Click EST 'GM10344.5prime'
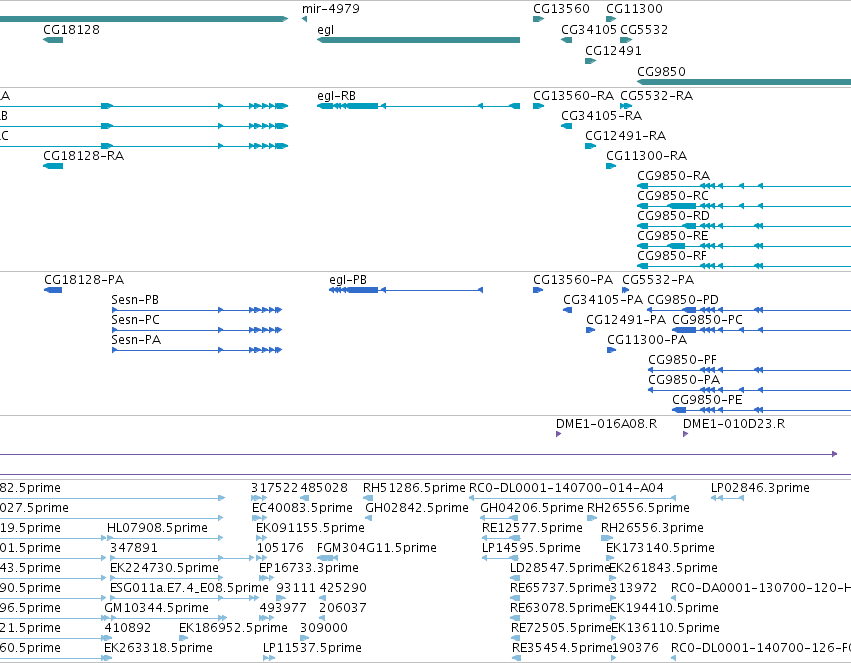Viewport: 851px width, 663px height. (156, 609)
